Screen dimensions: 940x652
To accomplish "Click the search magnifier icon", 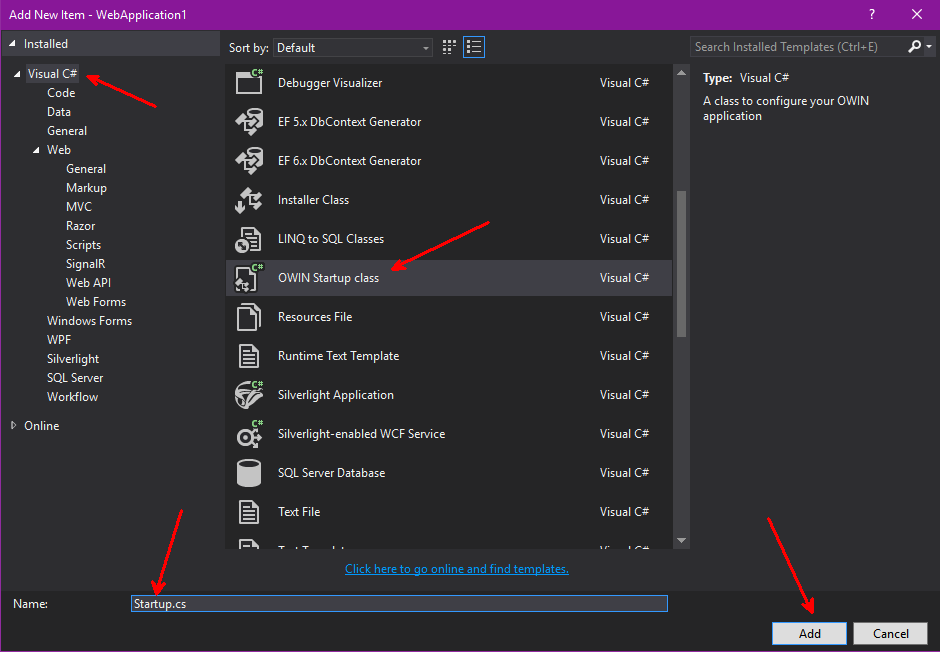I will click(914, 47).
